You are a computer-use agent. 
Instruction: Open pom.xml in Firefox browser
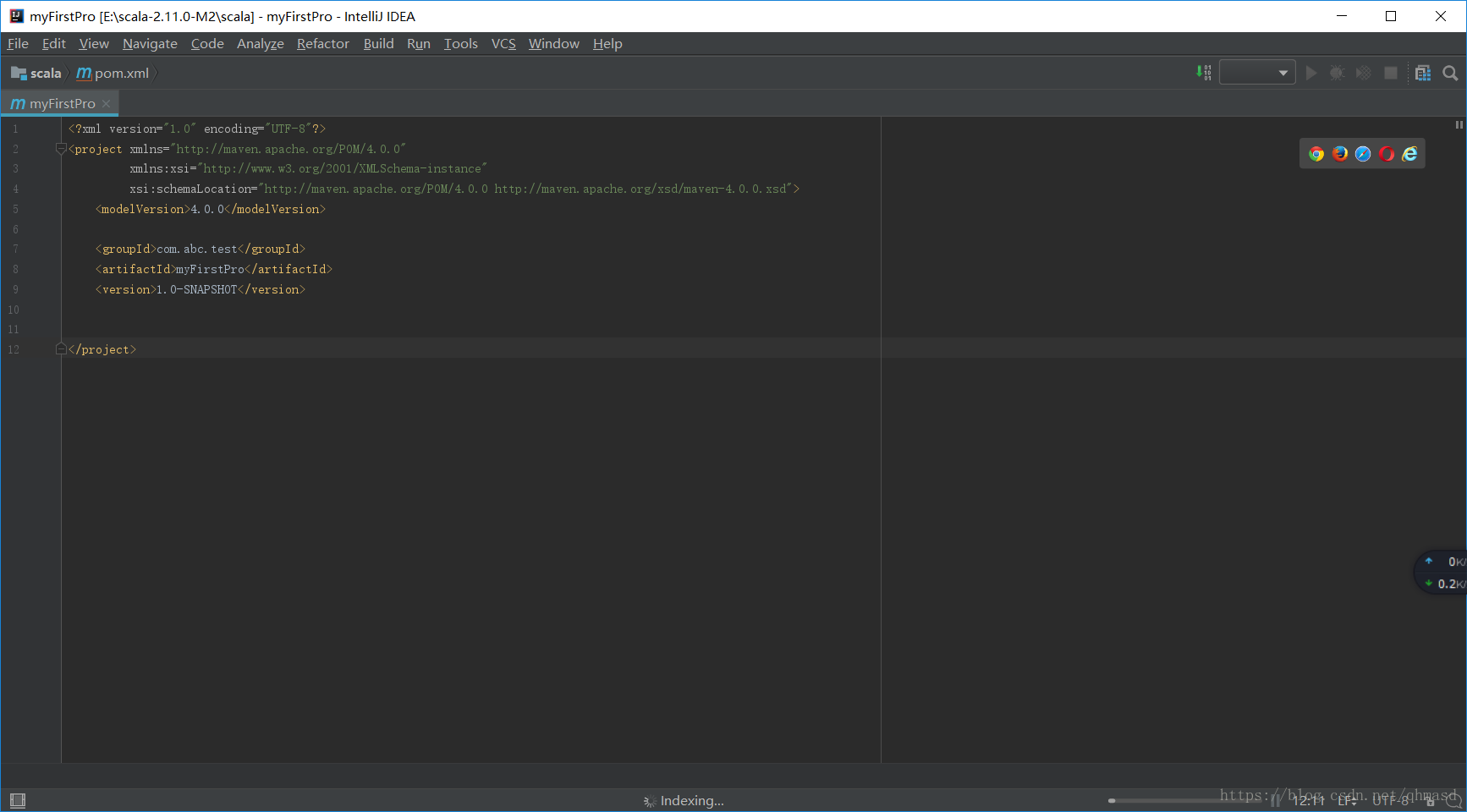click(x=1340, y=154)
